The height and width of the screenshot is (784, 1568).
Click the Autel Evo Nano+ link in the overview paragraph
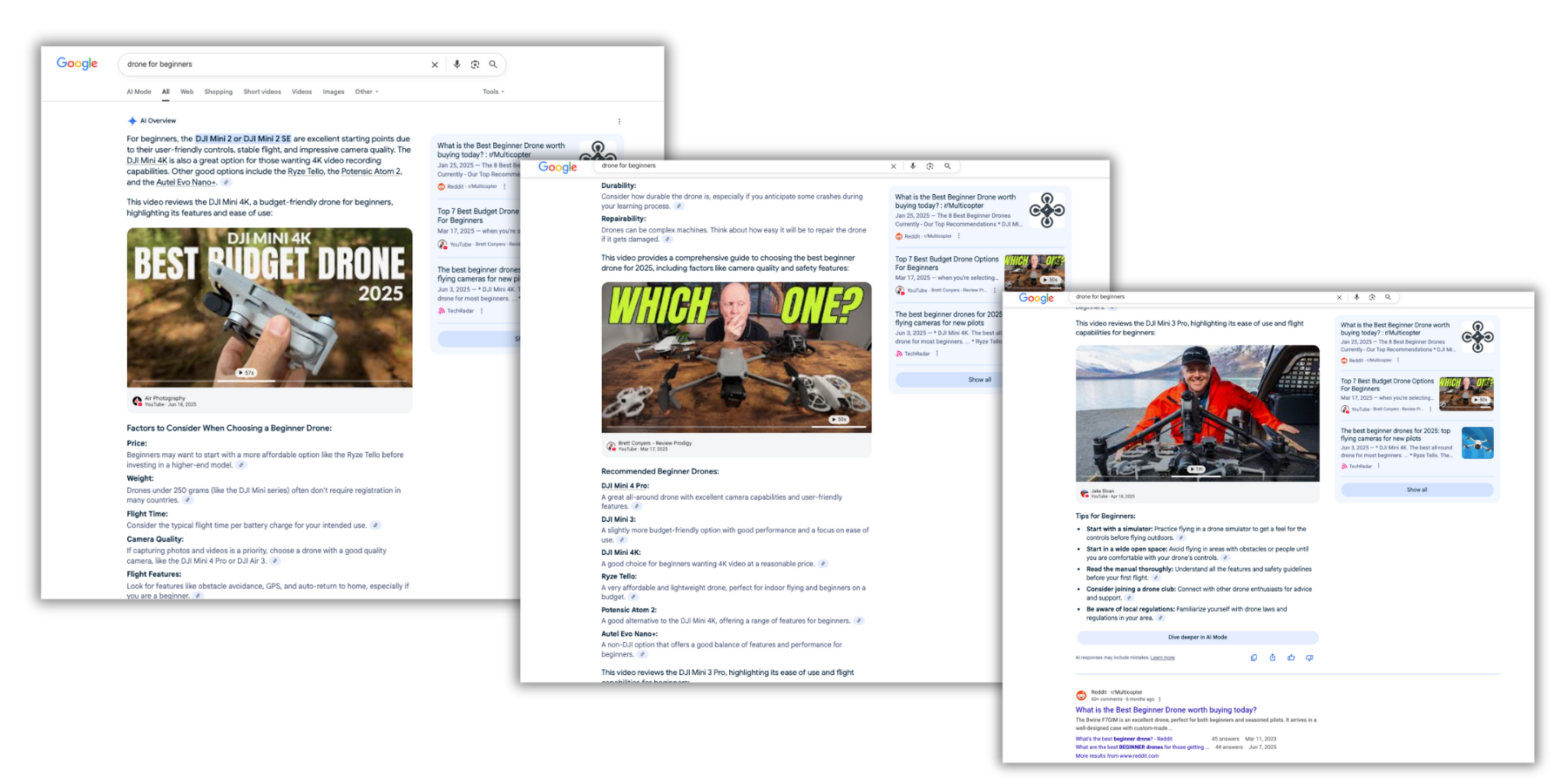pos(186,182)
